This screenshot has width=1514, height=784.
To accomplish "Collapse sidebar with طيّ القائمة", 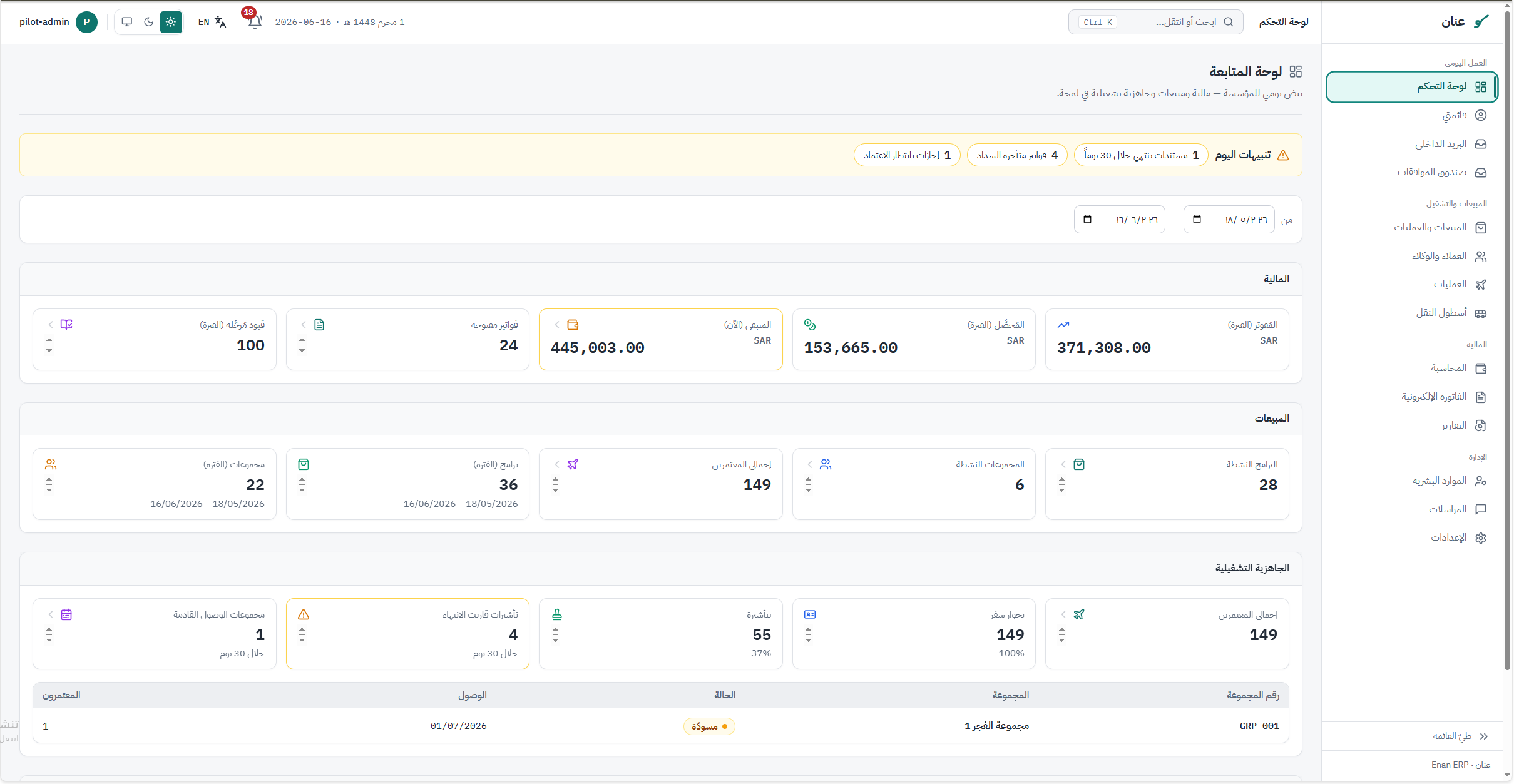I will (1461, 736).
